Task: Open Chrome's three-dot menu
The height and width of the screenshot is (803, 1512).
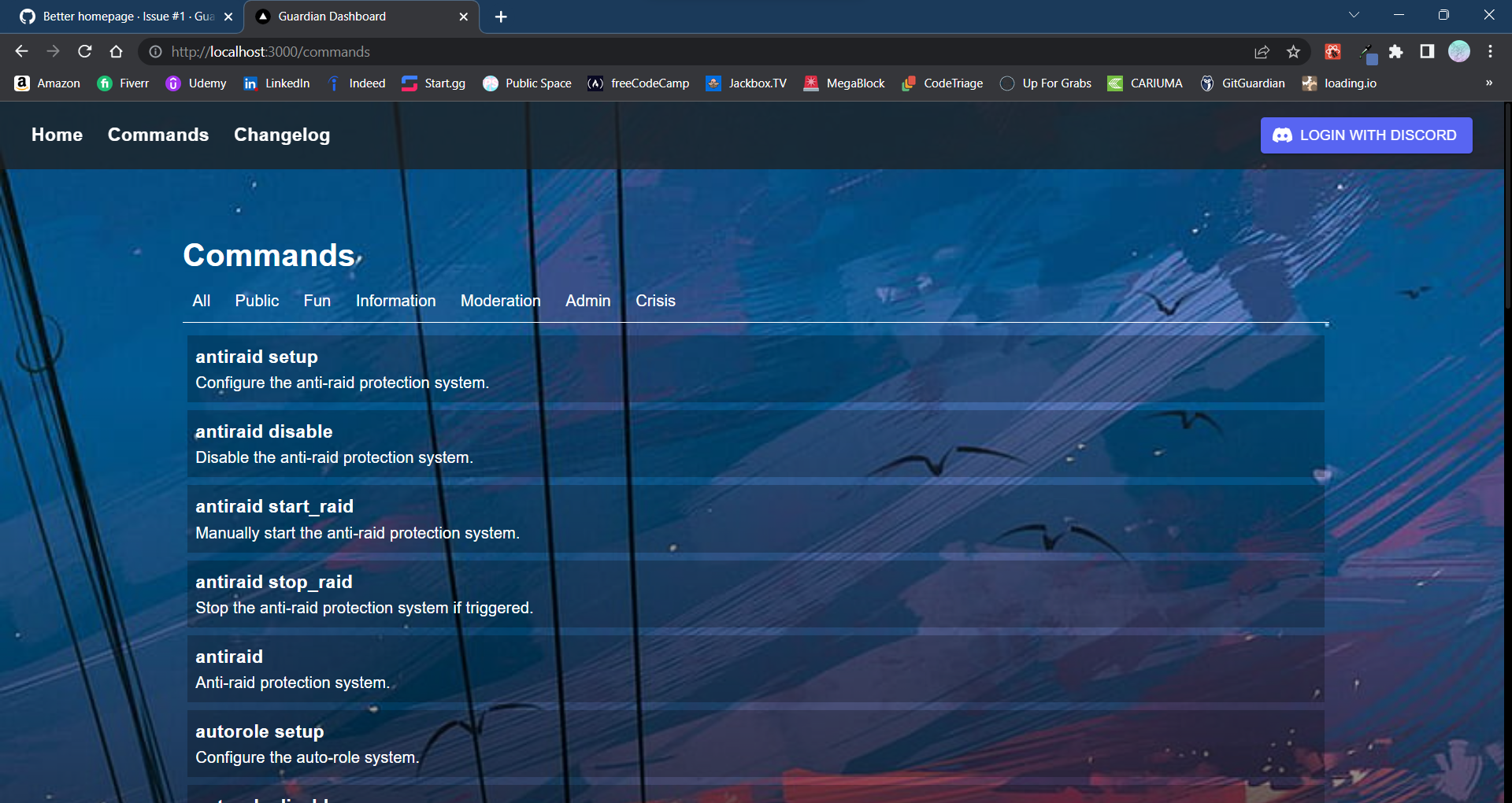Action: click(x=1490, y=52)
